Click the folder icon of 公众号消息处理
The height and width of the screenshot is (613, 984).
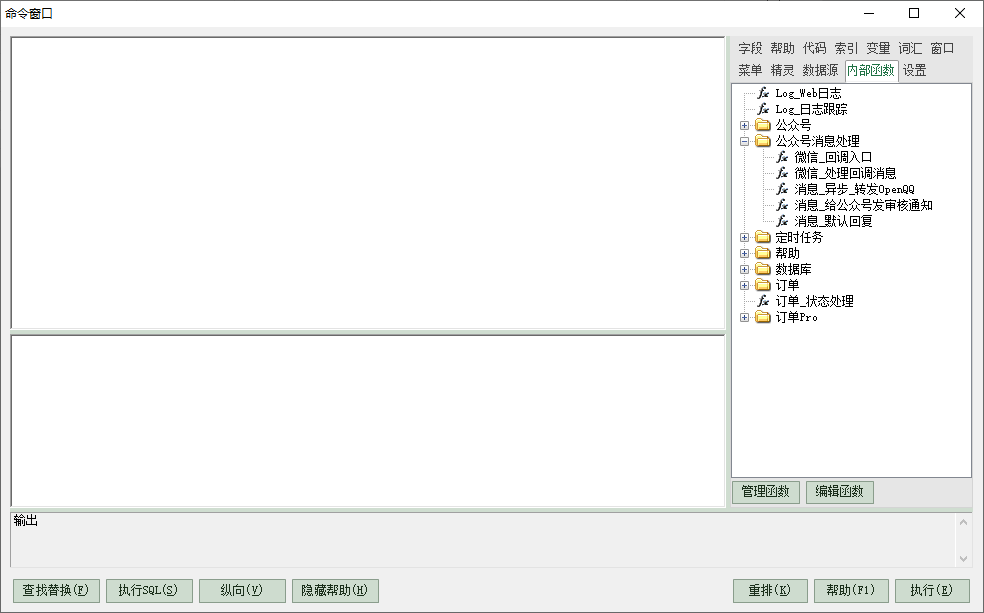(763, 141)
